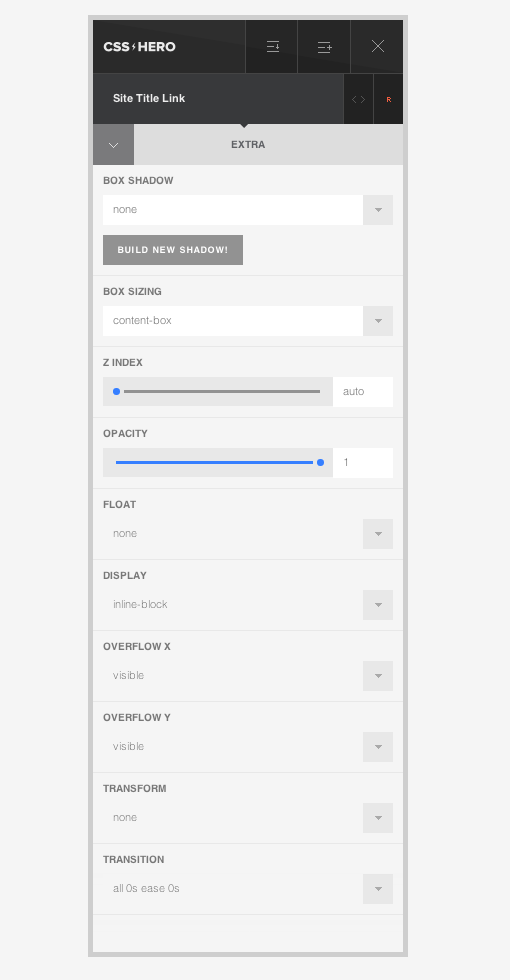
Task: Open the Transition dropdown arrow
Action: (x=378, y=889)
